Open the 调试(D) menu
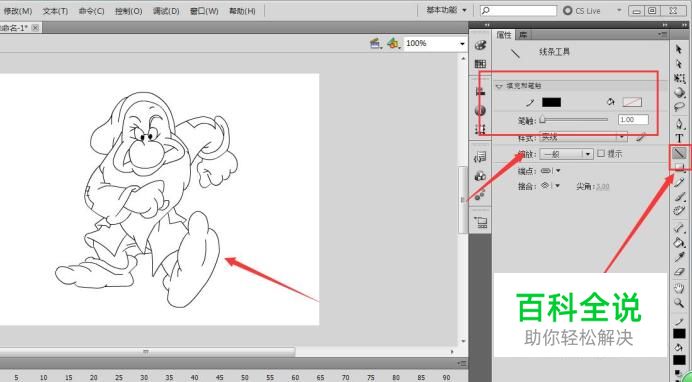The image size is (692, 382). (166, 11)
